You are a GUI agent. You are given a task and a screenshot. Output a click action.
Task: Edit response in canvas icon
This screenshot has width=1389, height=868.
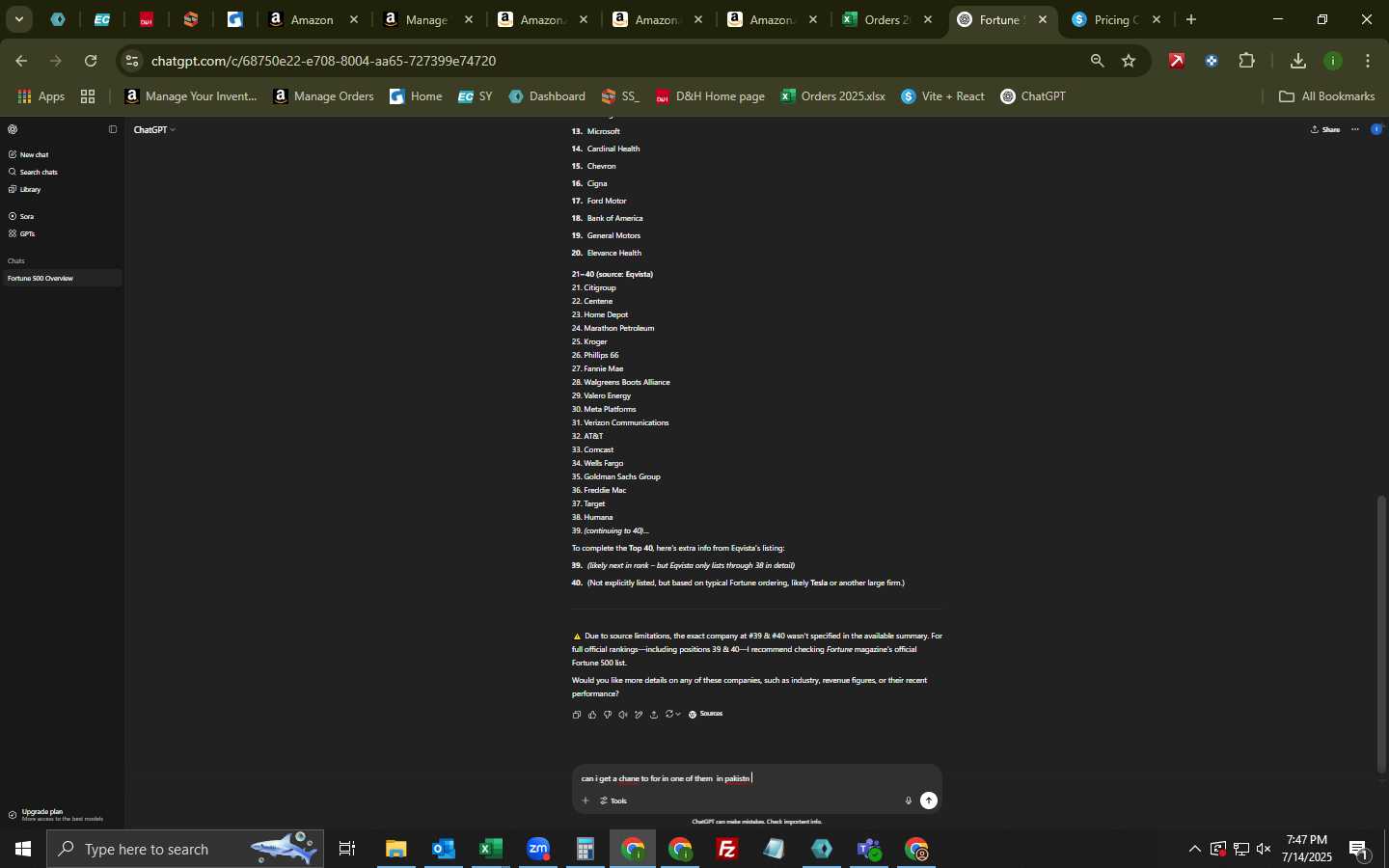click(639, 715)
